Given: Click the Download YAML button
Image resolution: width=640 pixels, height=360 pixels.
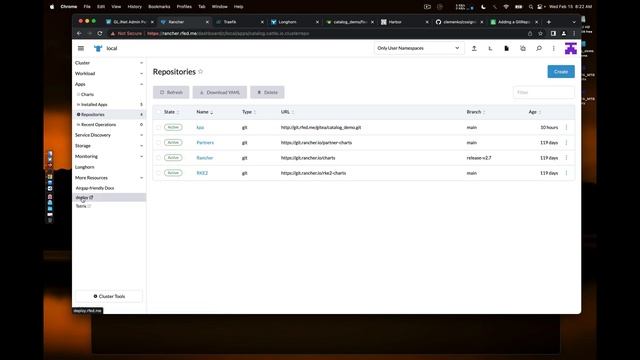Looking at the screenshot, I should click(220, 92).
